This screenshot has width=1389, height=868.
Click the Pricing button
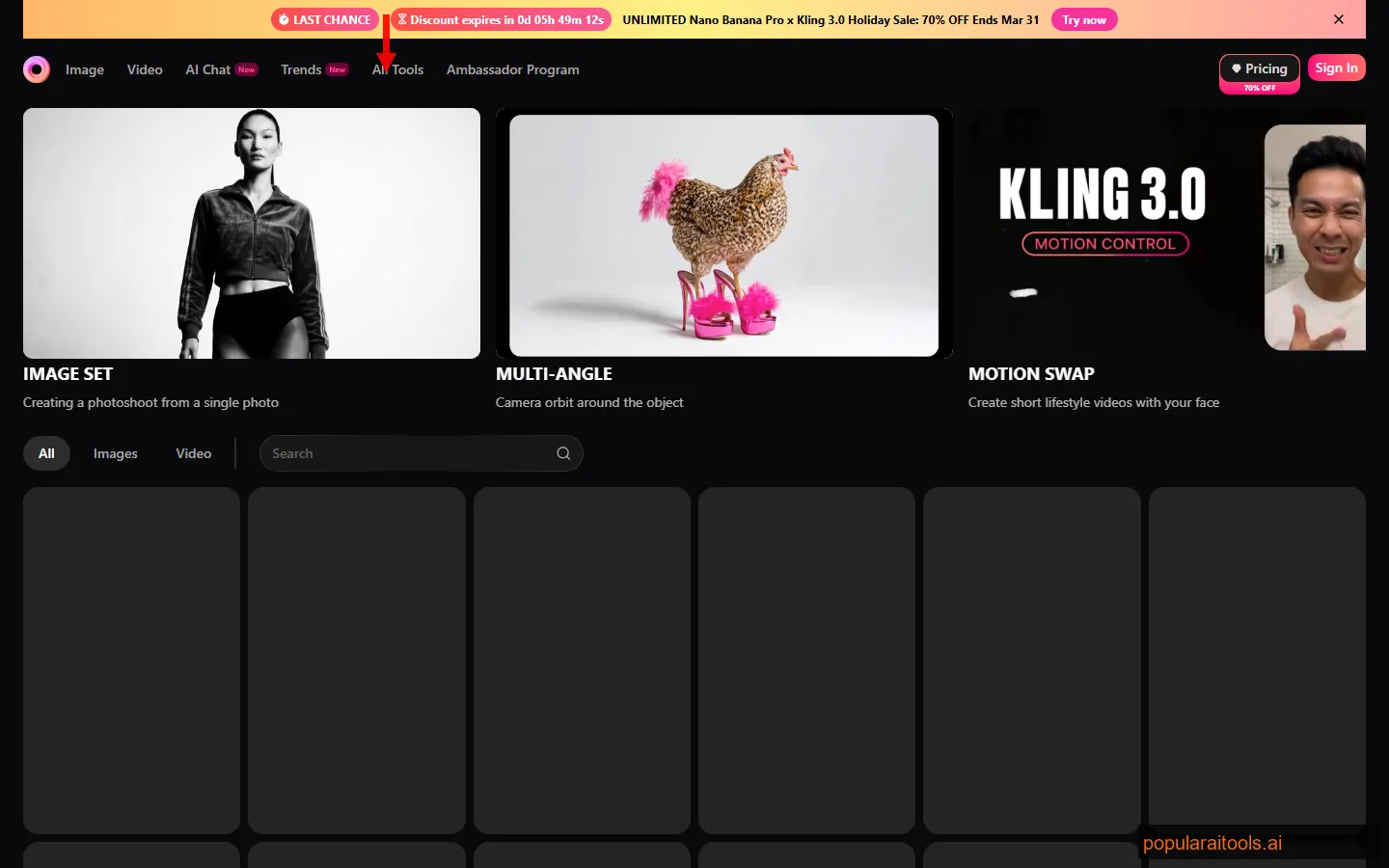pyautogui.click(x=1259, y=68)
